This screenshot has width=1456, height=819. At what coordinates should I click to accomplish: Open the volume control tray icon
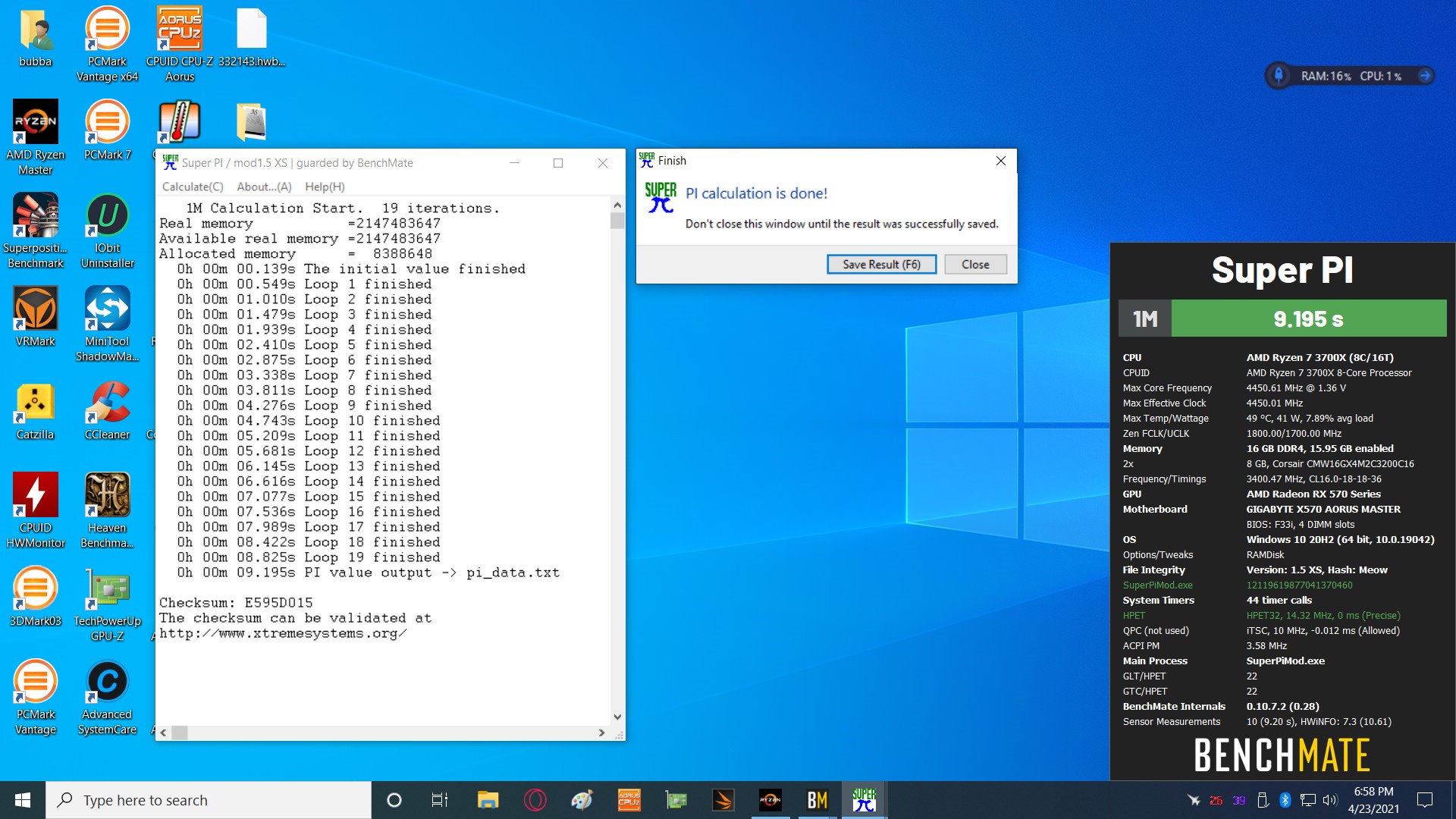pyautogui.click(x=1330, y=800)
